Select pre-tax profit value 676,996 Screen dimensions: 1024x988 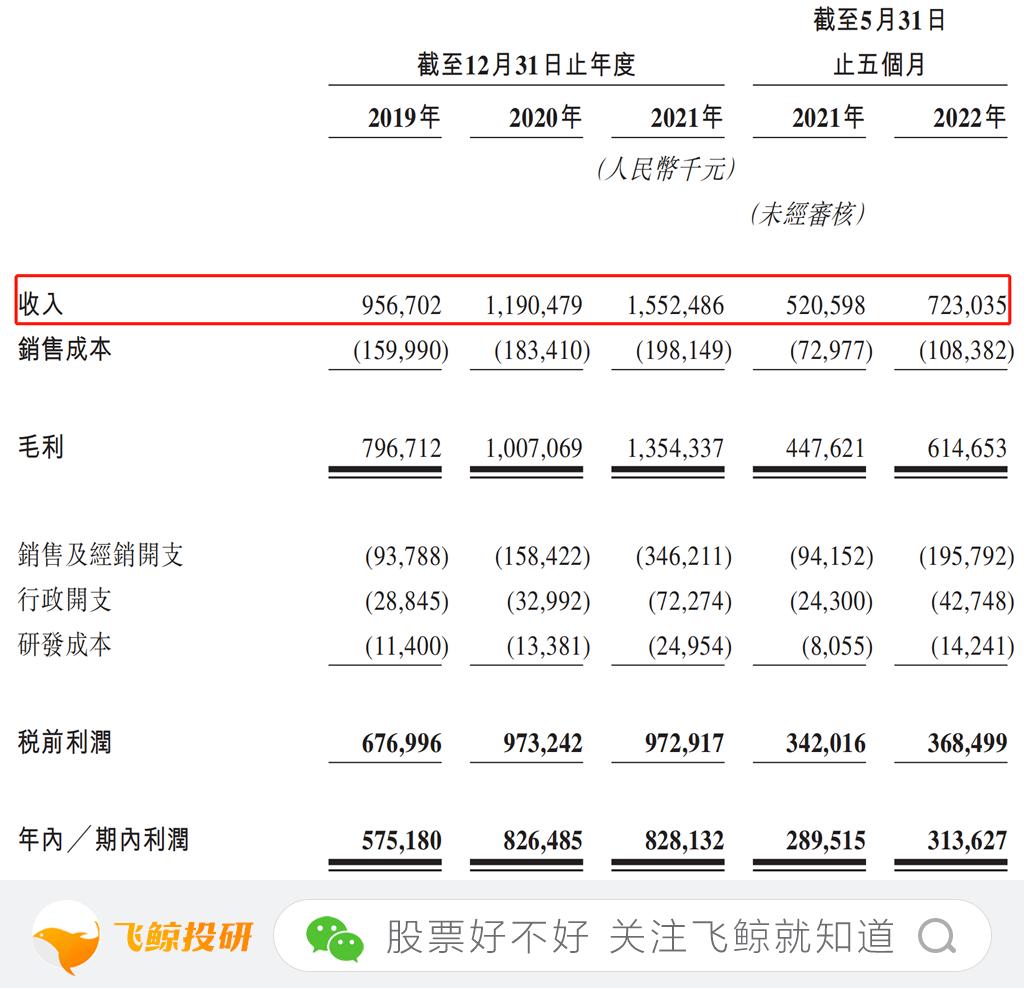click(x=402, y=743)
